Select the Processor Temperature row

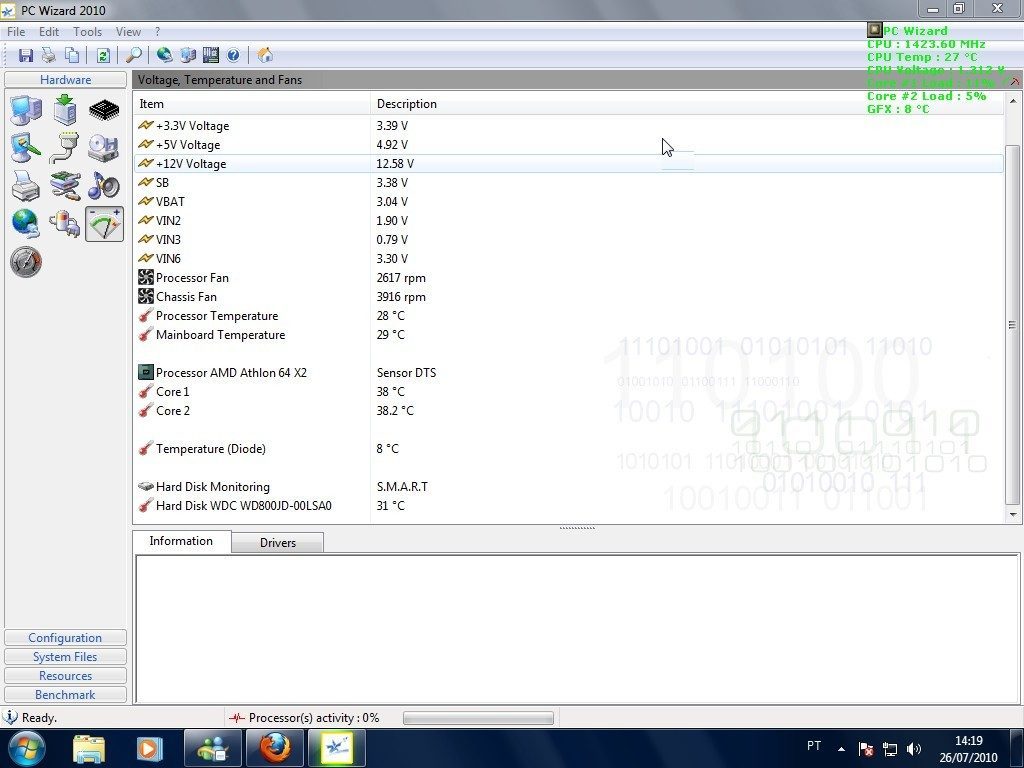(x=568, y=315)
